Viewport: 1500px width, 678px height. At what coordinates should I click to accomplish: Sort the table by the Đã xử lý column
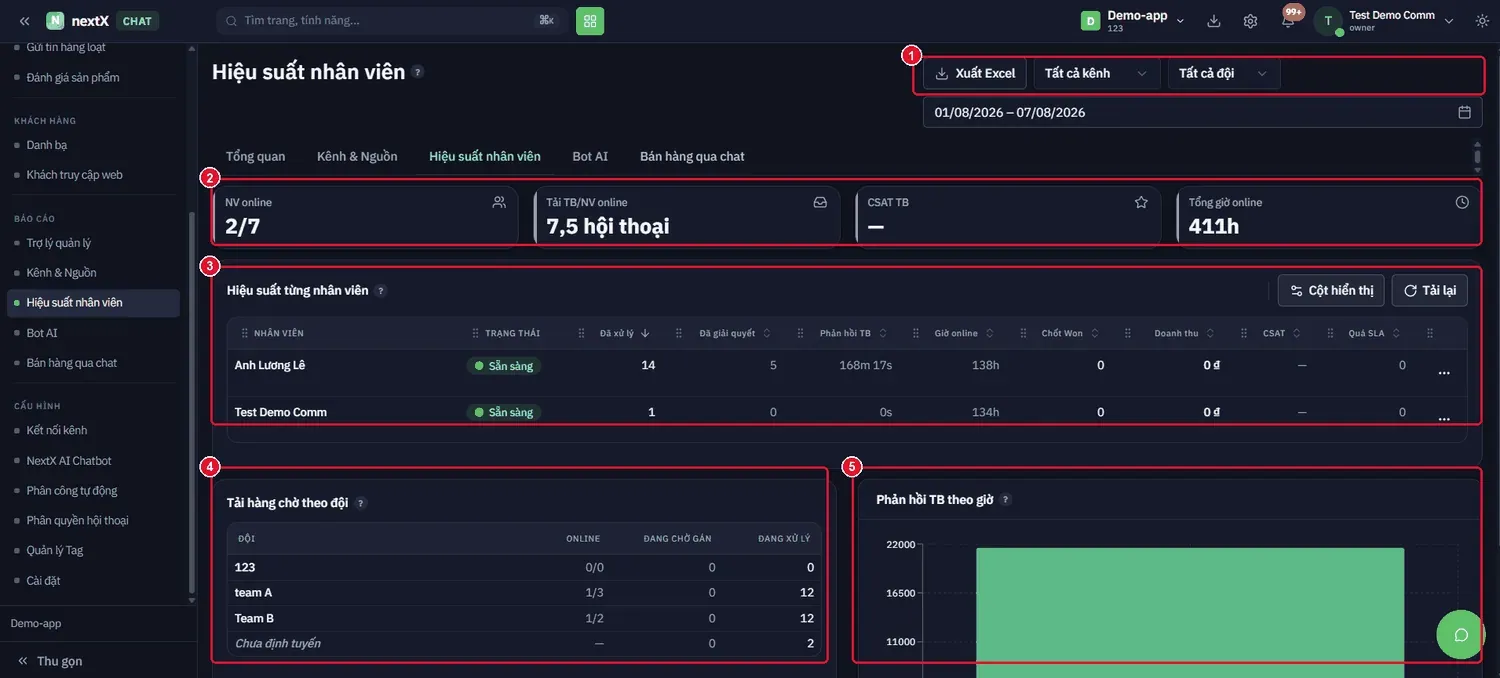[625, 333]
